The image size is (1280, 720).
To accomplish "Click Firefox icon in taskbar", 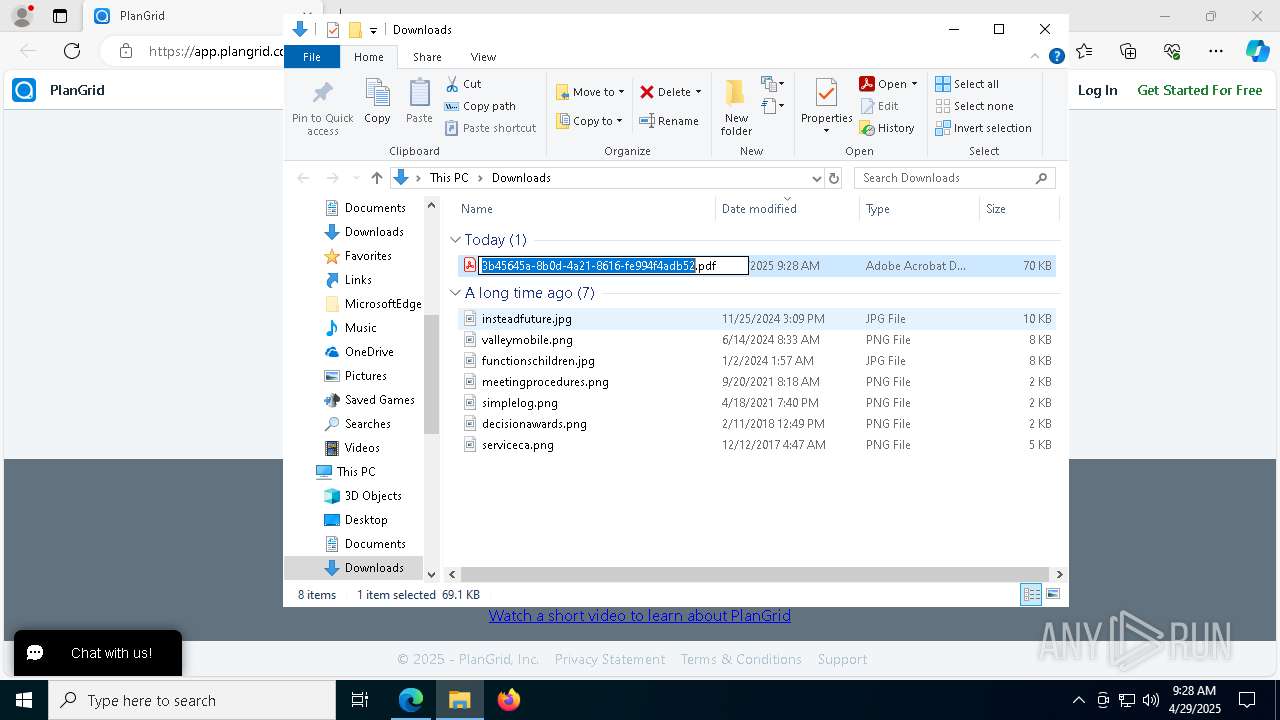I will point(509,700).
